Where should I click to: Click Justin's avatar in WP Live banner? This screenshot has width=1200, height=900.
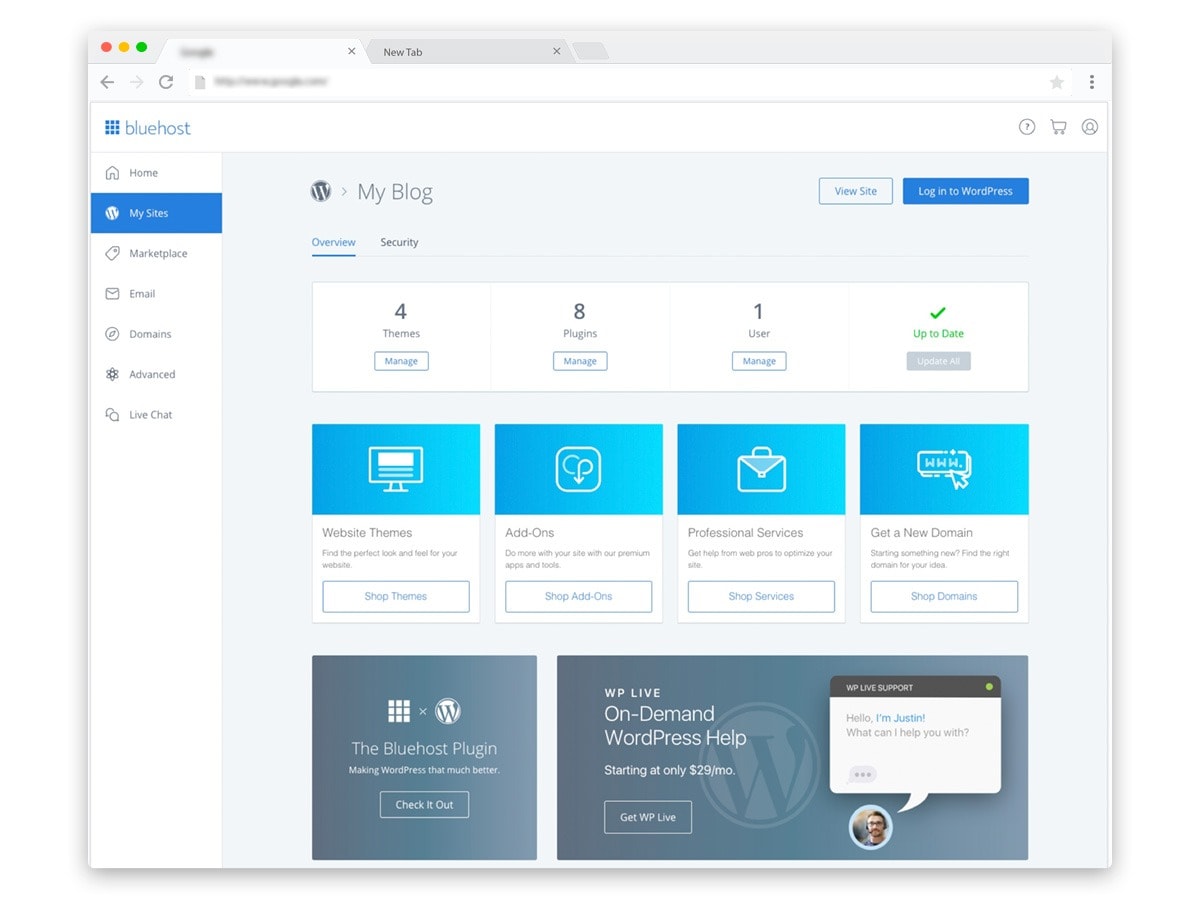[x=870, y=827]
